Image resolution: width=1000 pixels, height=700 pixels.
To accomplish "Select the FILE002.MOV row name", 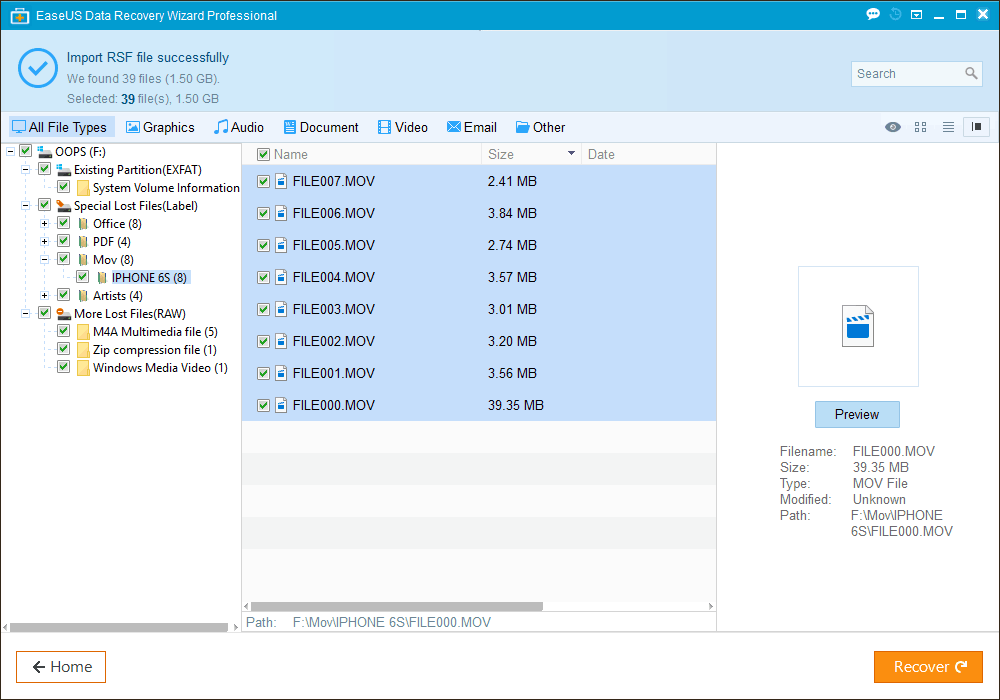I will pyautogui.click(x=334, y=341).
